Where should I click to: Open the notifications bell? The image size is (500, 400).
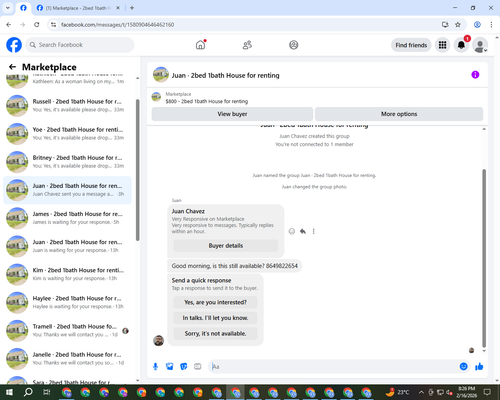(x=461, y=45)
